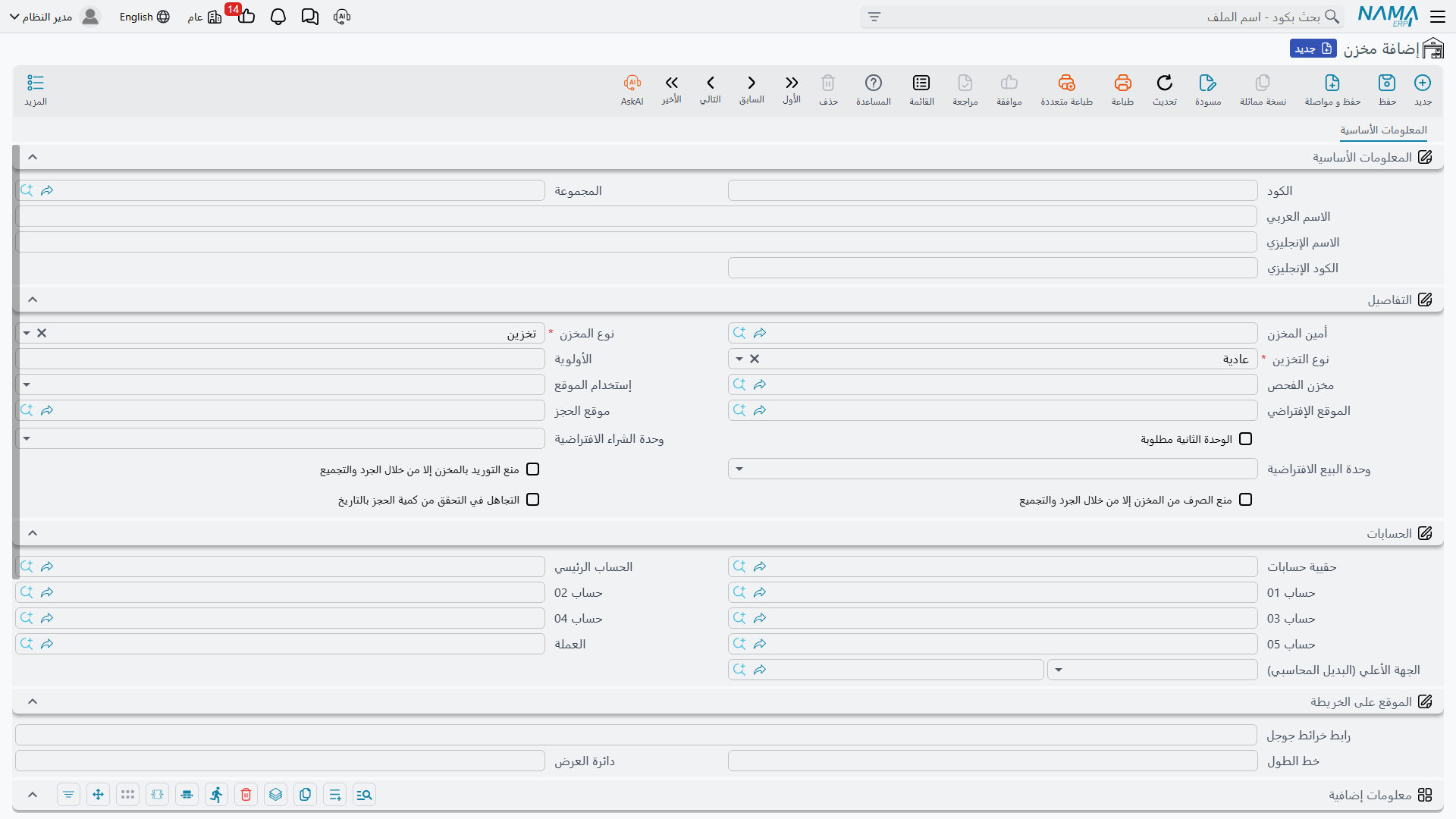Click the تحديث (Refresh) icon
The width and height of the screenshot is (1456, 819).
click(x=1165, y=83)
